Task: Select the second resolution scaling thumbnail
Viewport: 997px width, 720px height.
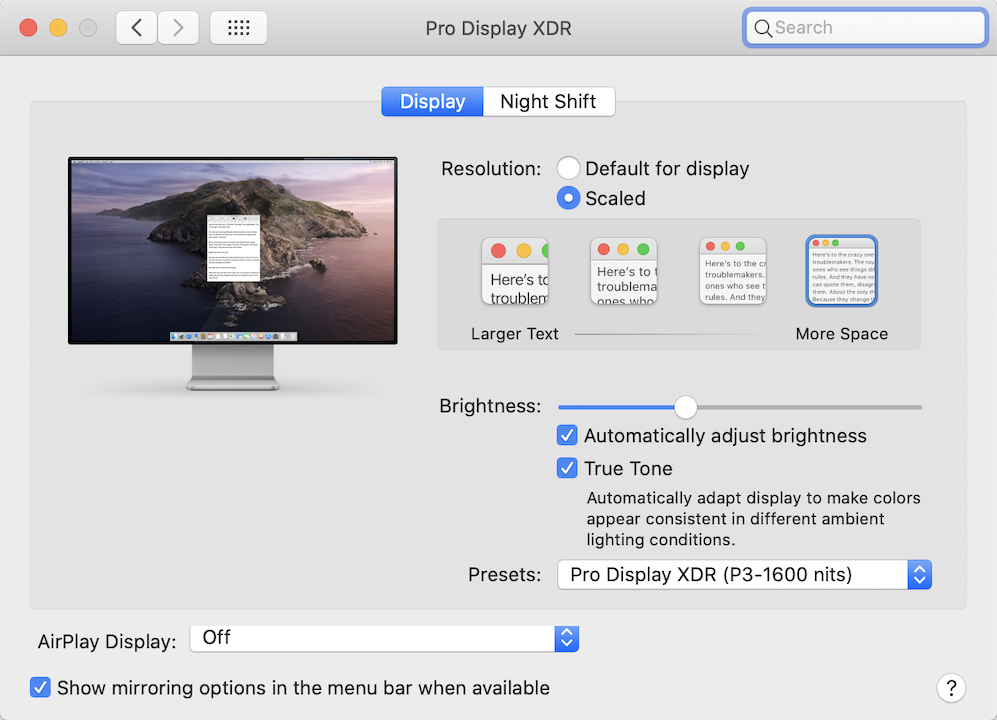Action: [x=623, y=270]
